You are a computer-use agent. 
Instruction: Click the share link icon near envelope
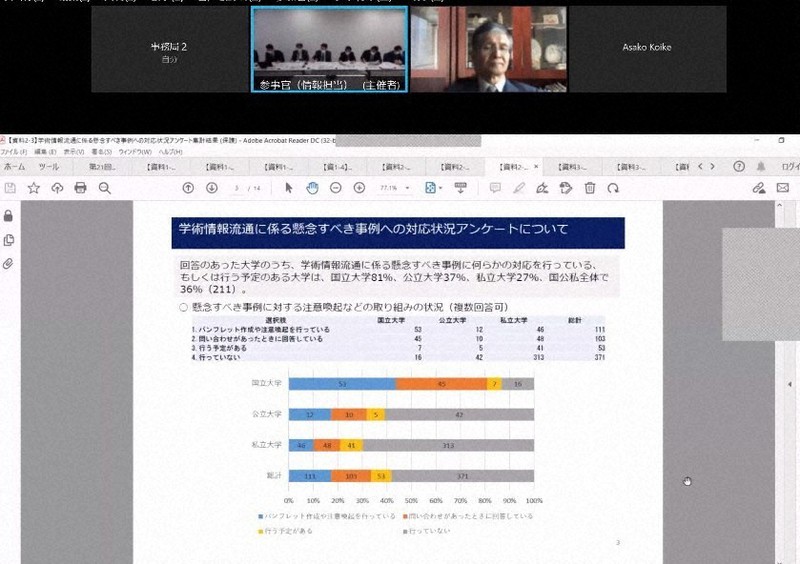(759, 188)
